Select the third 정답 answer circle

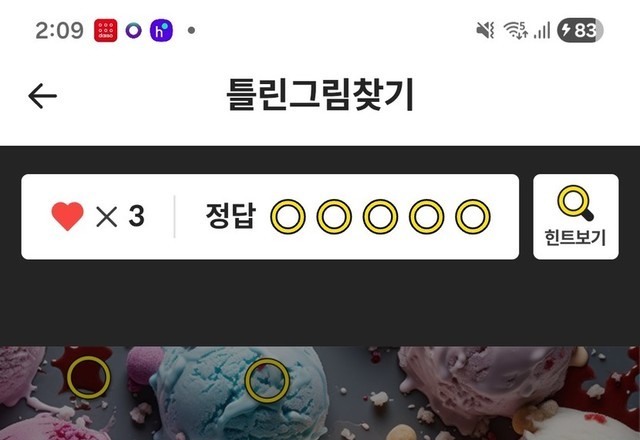pyautogui.click(x=380, y=217)
